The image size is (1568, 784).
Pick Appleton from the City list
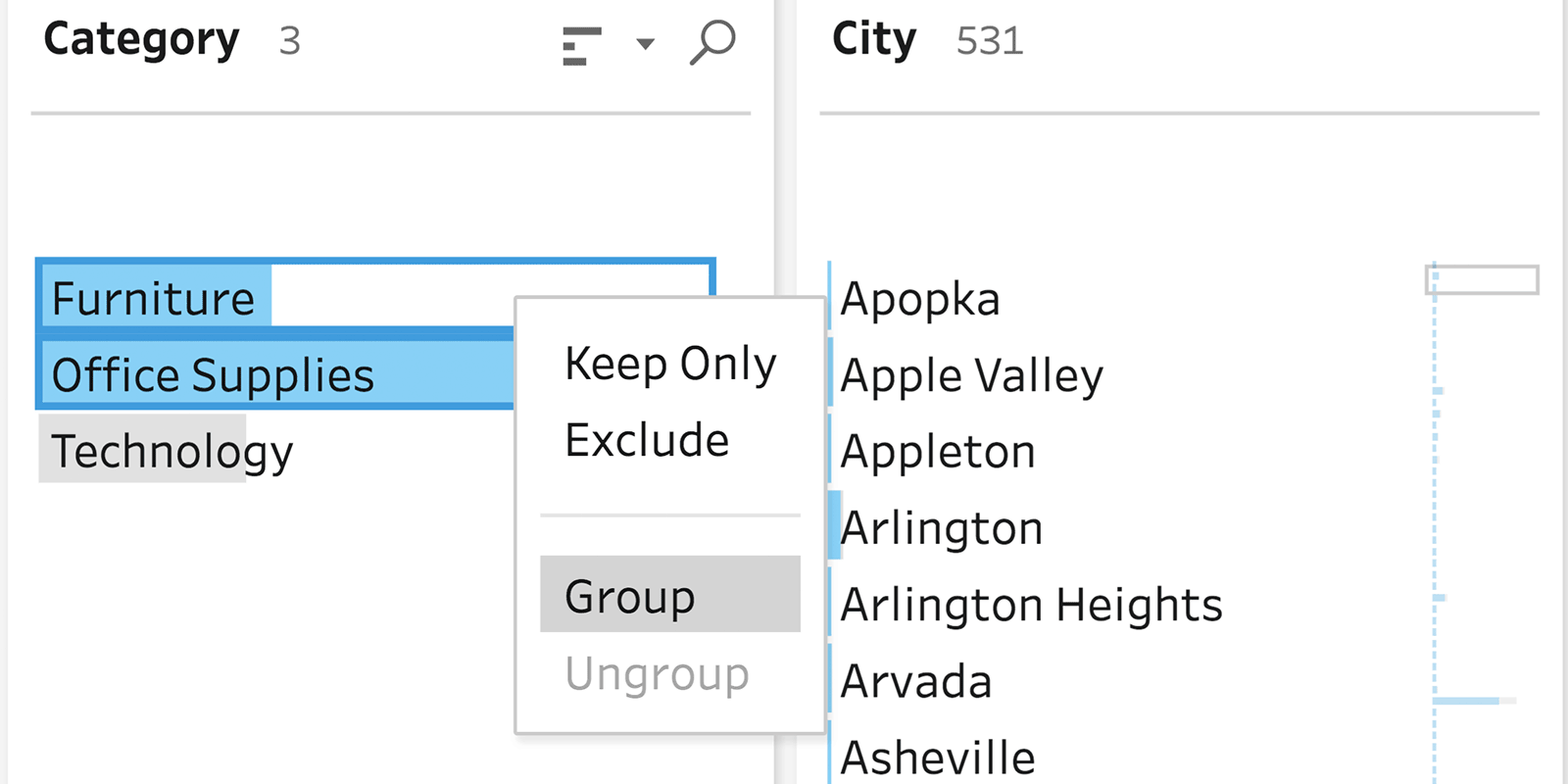point(938,452)
